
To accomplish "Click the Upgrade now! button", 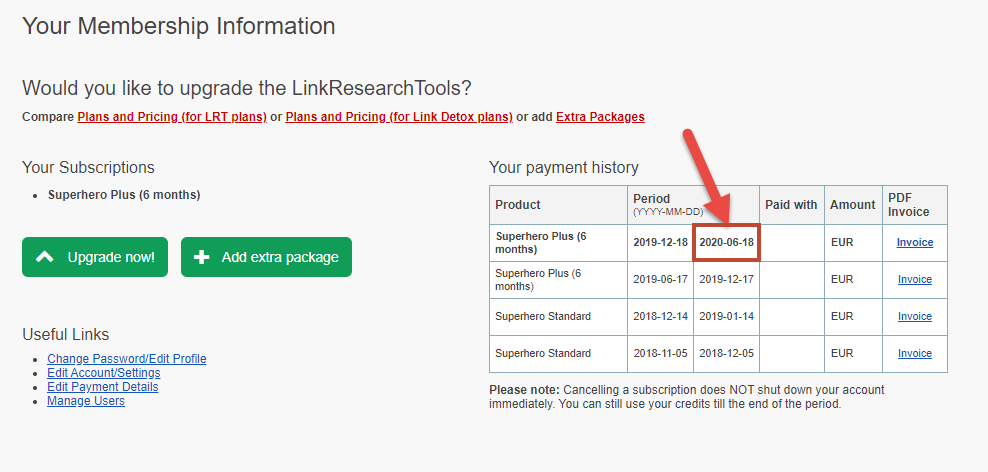I will 95,256.
